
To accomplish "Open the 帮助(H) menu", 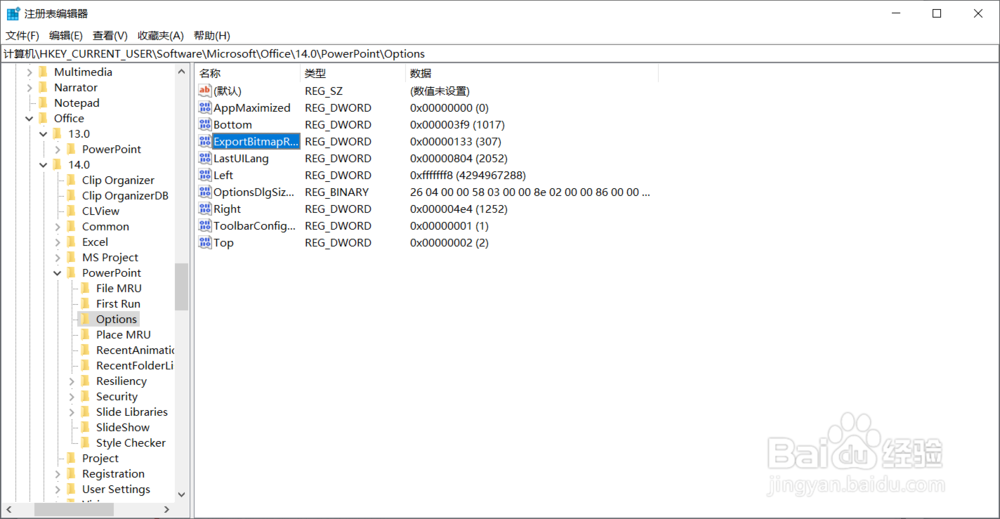I will 212,36.
